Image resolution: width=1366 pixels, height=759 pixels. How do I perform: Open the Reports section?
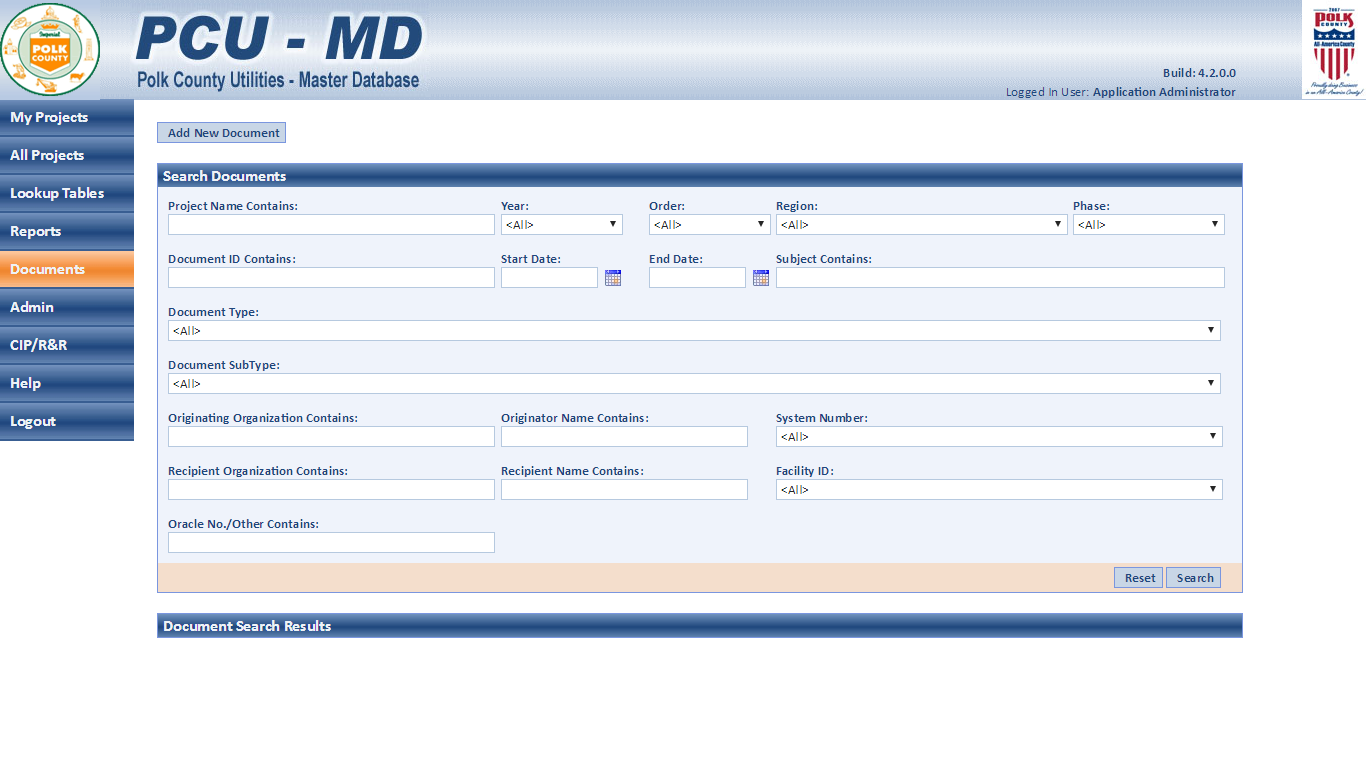point(66,232)
